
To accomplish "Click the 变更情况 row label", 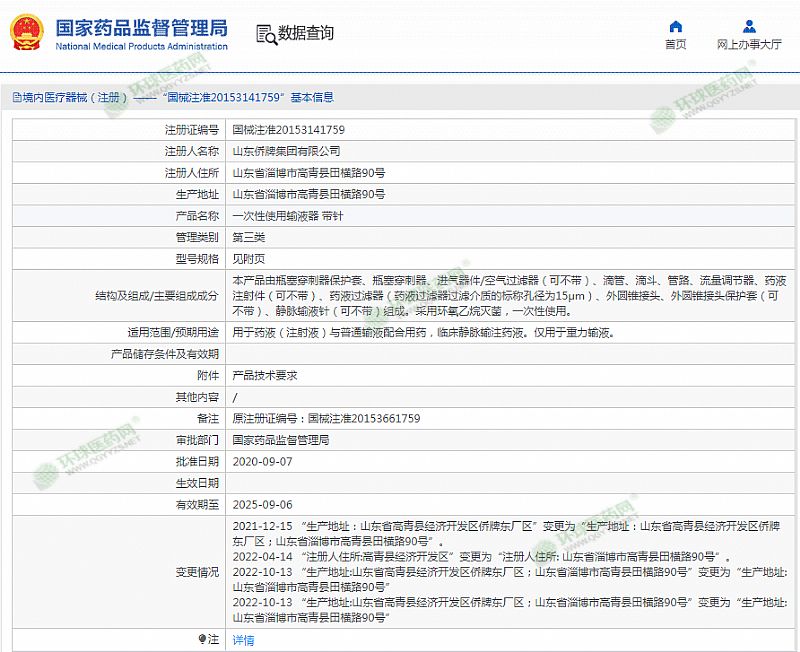I will [x=196, y=572].
